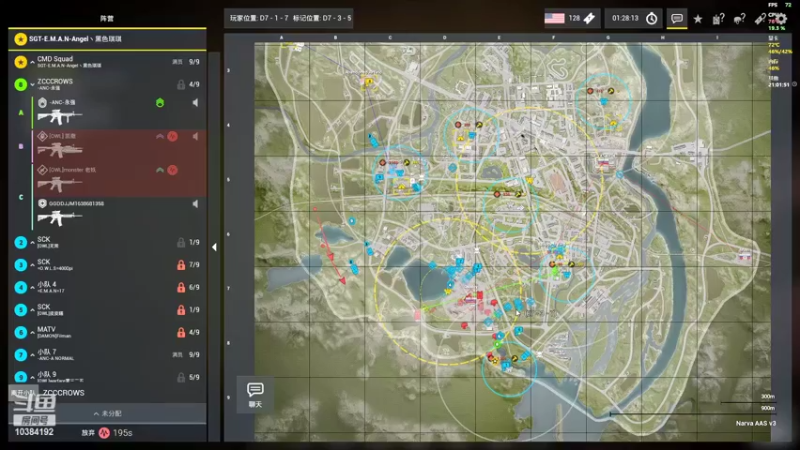Mute speaker for GGDDJJM player
800x450 pixels.
coord(195,204)
